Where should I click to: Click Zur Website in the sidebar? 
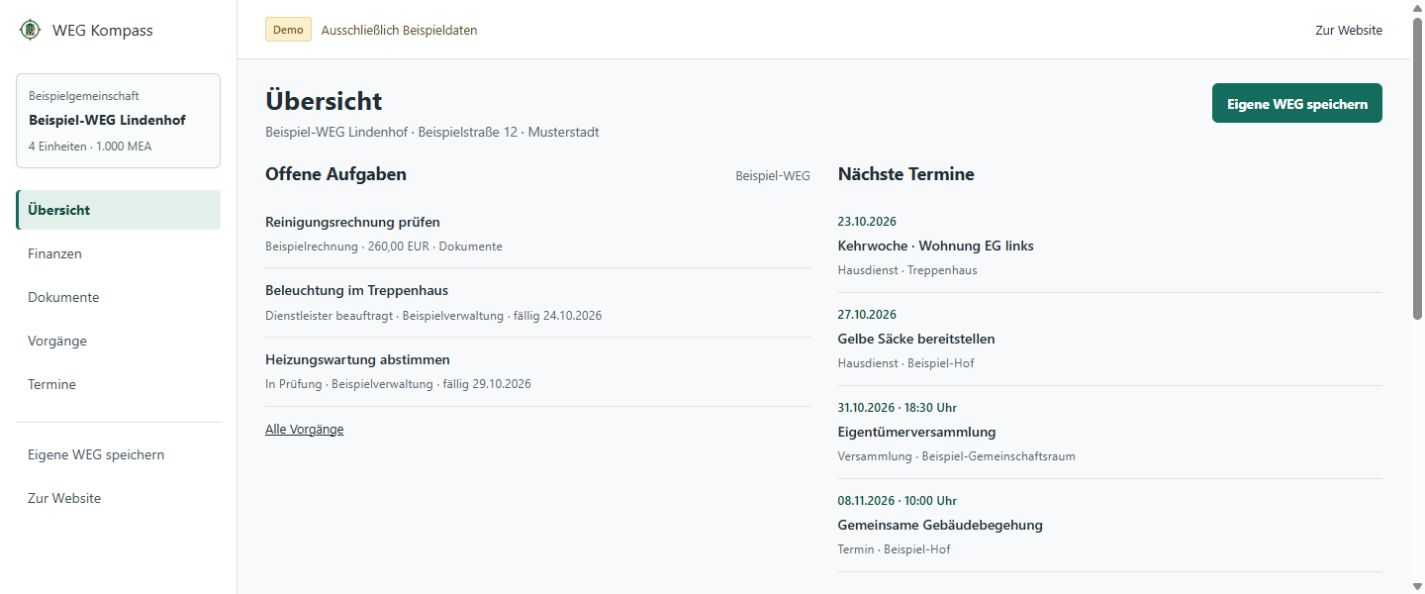click(x=118, y=498)
